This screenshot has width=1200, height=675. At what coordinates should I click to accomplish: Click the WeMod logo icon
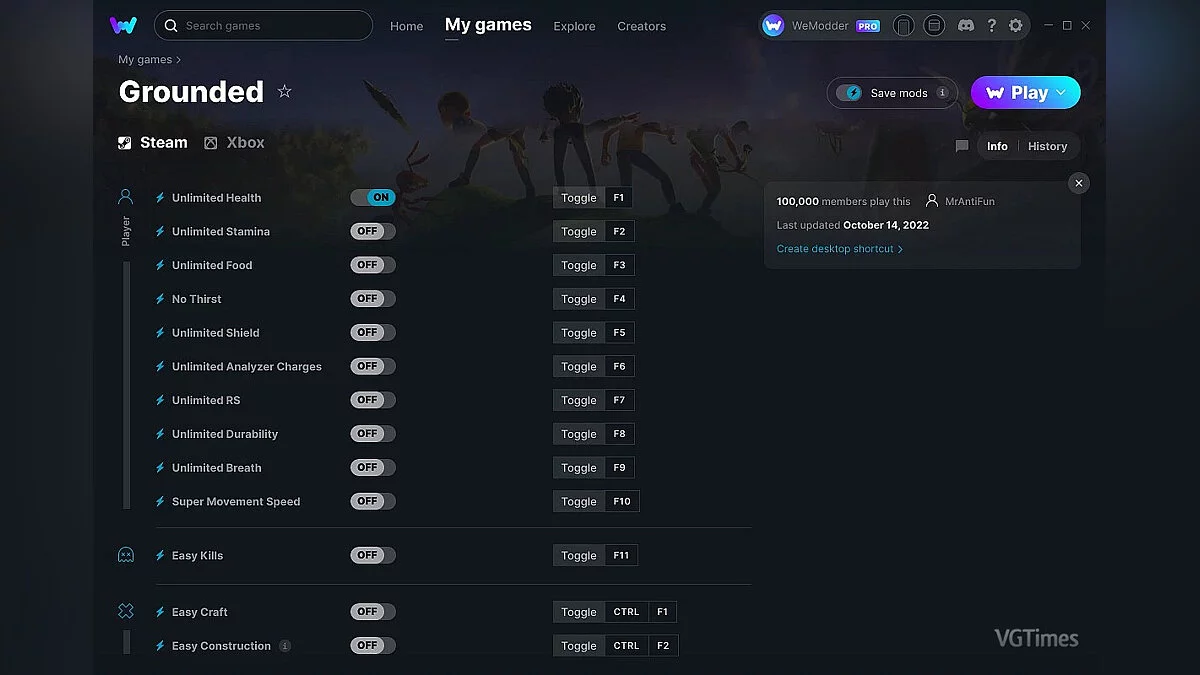point(124,25)
